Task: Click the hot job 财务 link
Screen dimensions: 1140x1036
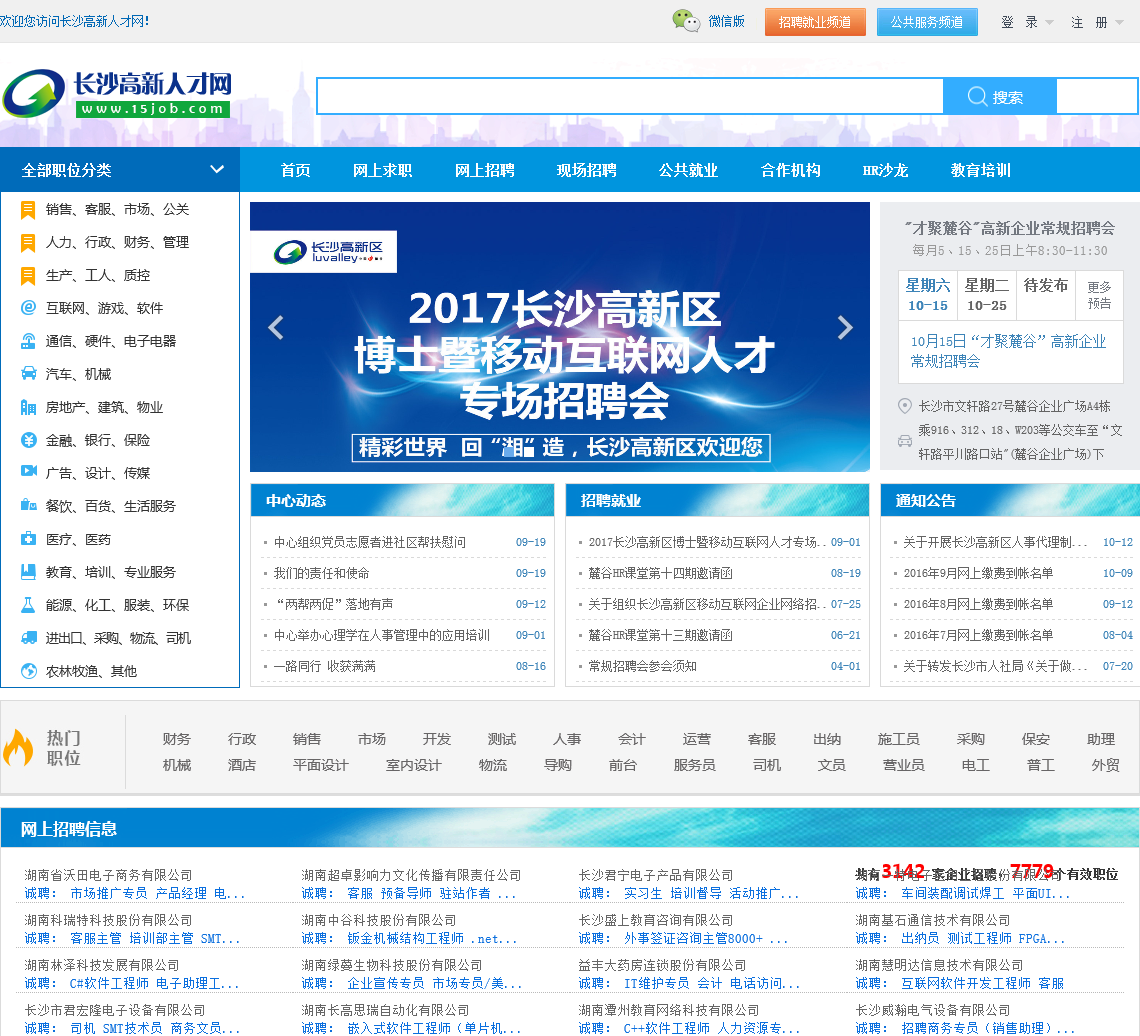Action: (177, 739)
